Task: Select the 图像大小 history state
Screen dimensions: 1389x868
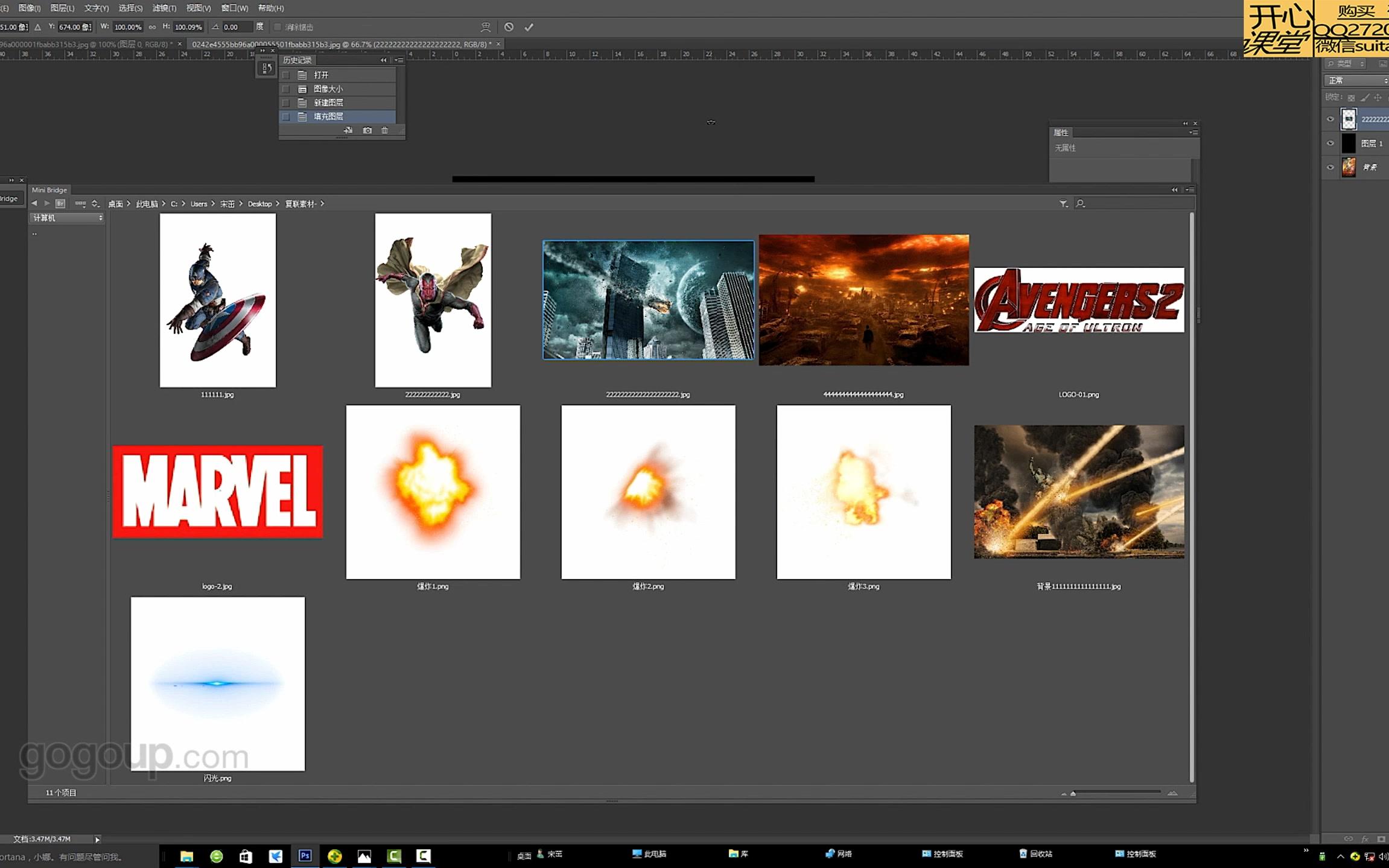Action: pyautogui.click(x=338, y=89)
